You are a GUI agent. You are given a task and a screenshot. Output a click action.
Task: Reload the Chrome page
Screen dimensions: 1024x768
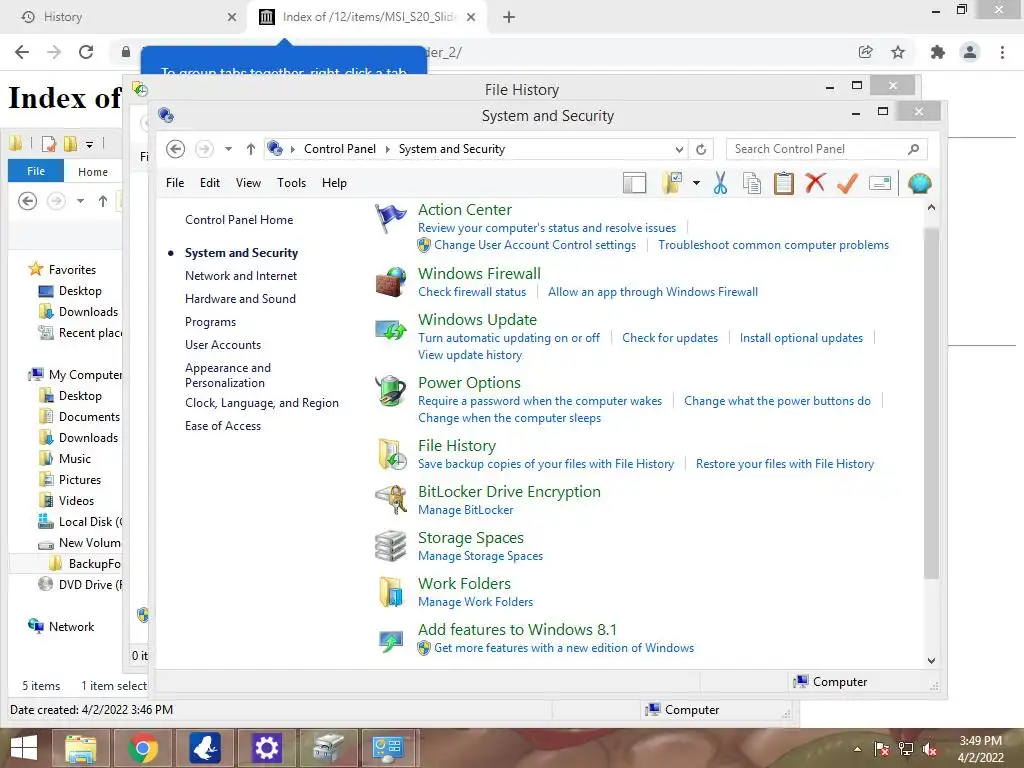point(86,52)
